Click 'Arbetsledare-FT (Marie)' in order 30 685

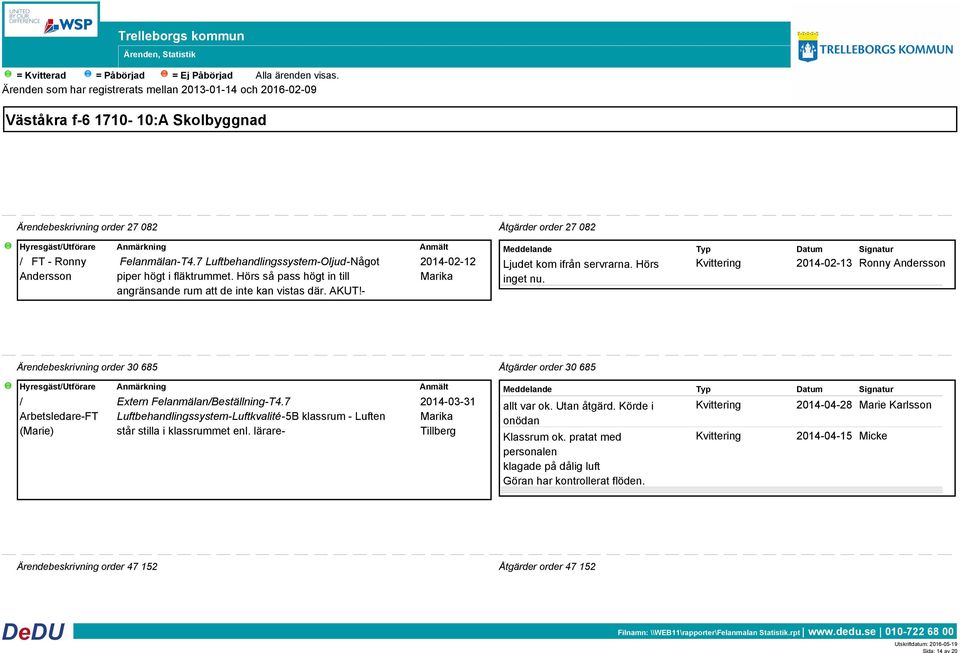(x=59, y=424)
